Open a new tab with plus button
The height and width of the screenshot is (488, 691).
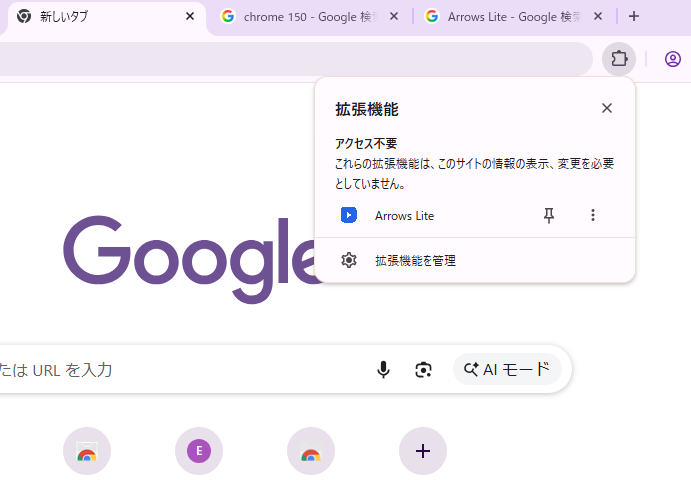(634, 16)
